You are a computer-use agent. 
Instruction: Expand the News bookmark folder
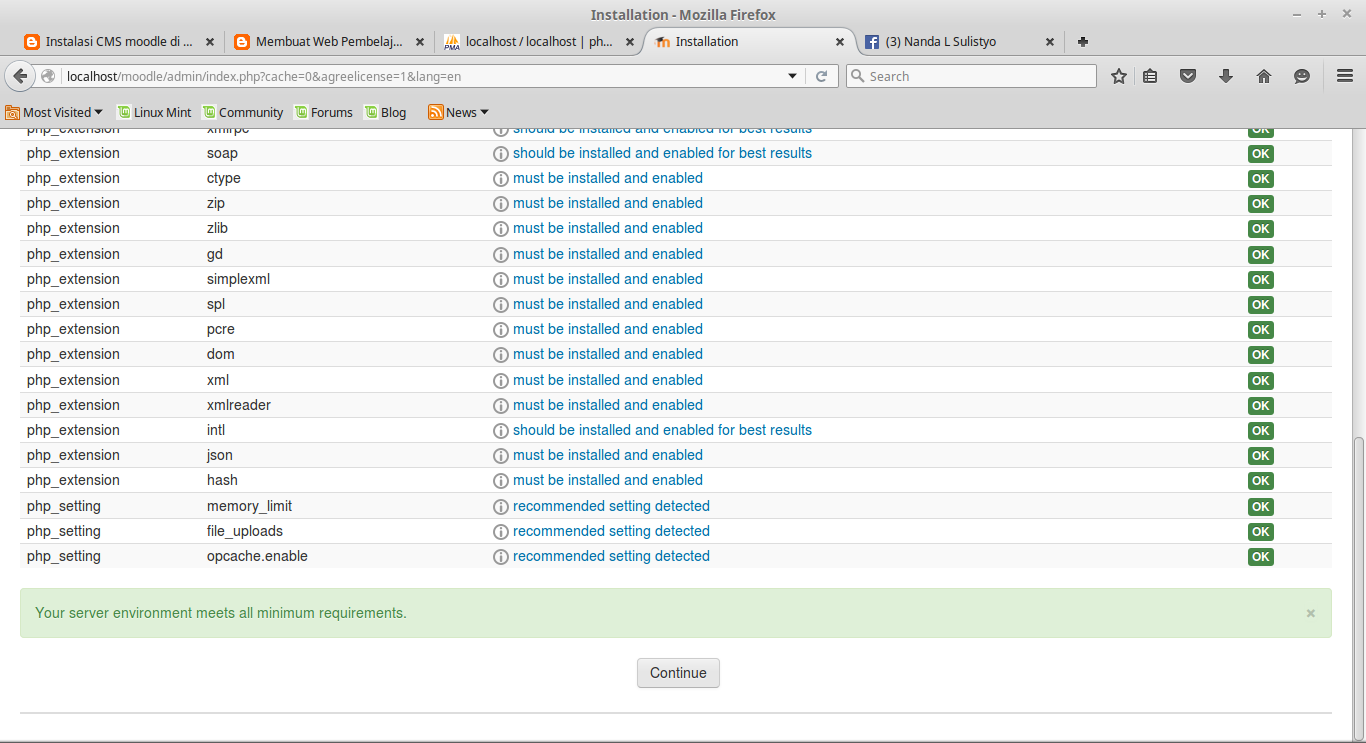click(457, 112)
